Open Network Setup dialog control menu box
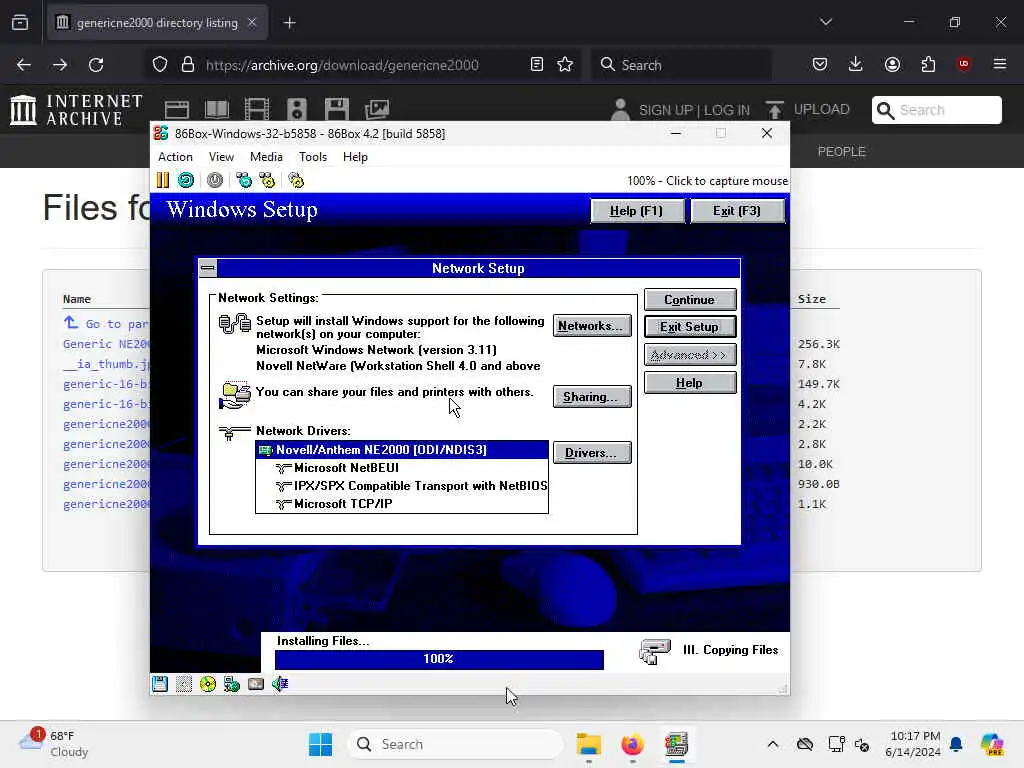1024x768 pixels. pyautogui.click(x=208, y=268)
